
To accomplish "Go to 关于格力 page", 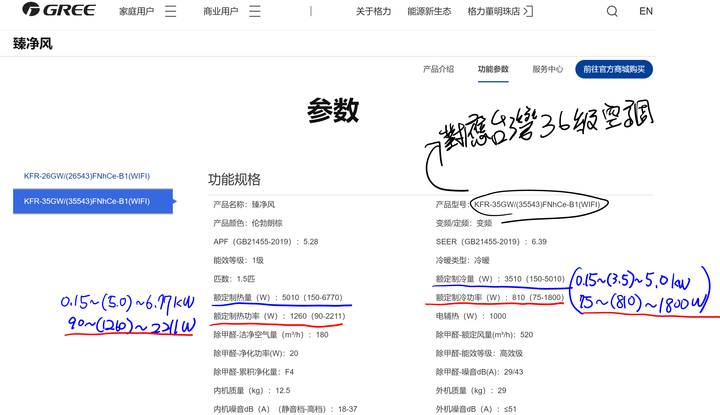I will [x=373, y=11].
